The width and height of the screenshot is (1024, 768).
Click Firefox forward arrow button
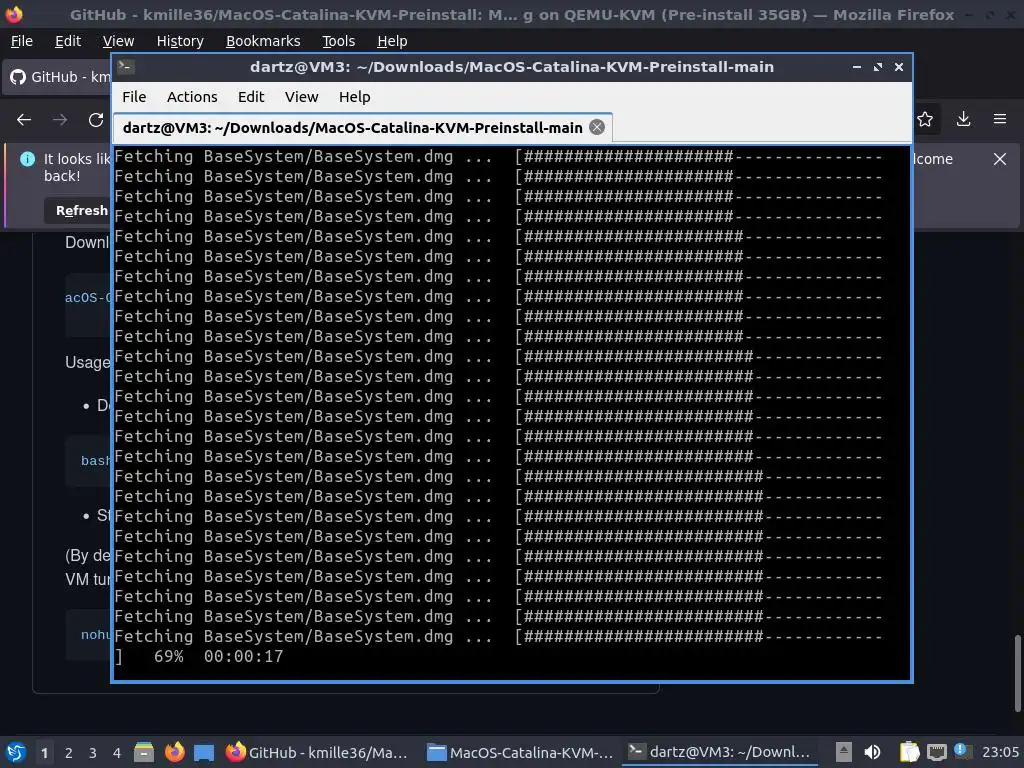point(60,120)
